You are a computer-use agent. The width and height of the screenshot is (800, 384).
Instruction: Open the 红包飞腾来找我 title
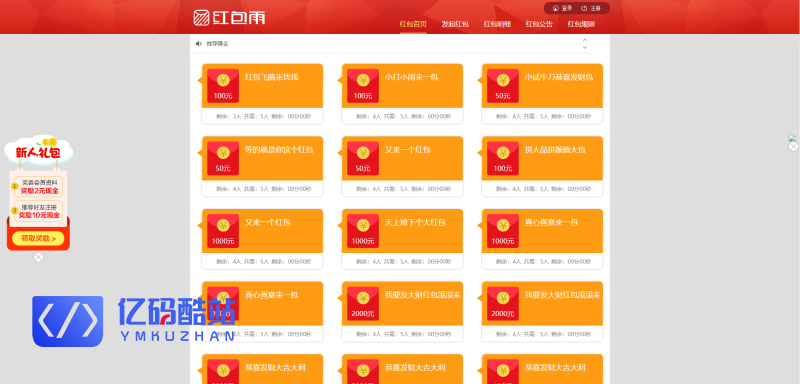(271, 77)
